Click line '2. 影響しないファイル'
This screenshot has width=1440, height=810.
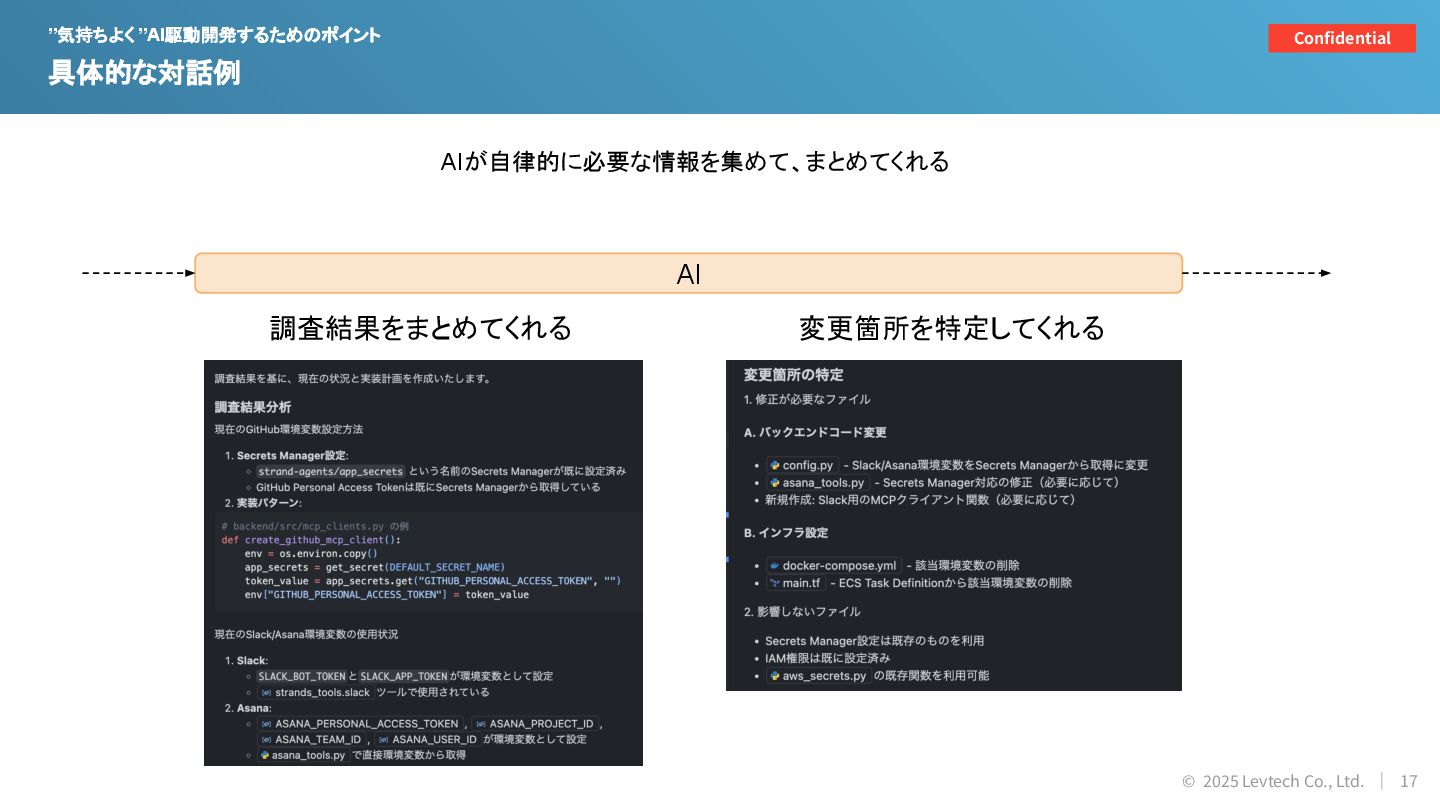click(x=802, y=611)
